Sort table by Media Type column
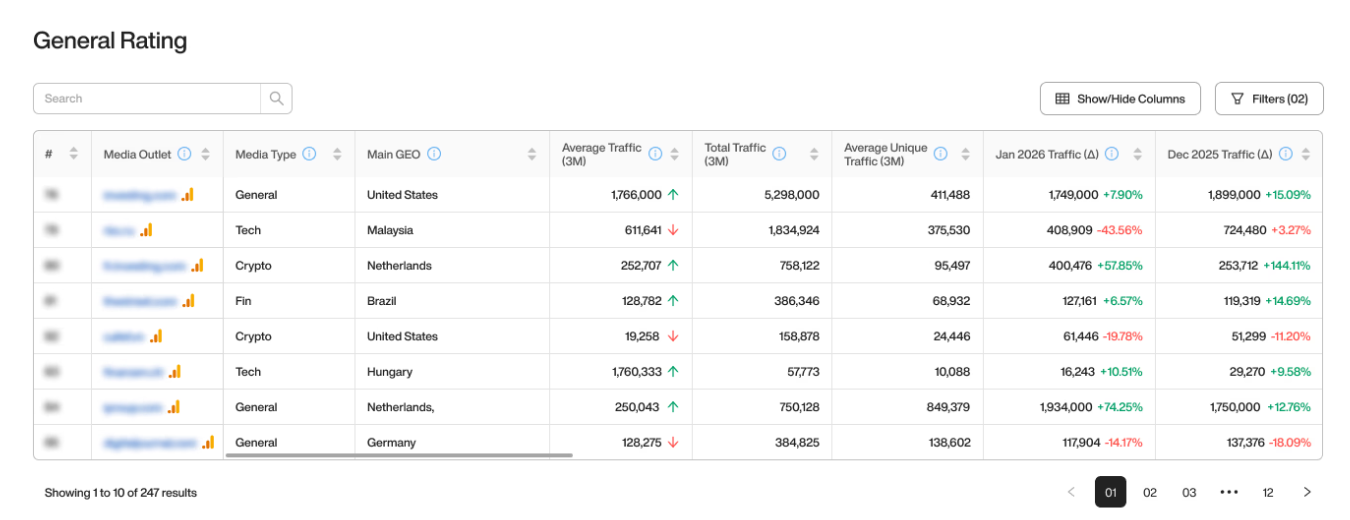Screen dimensions: 1350x520 pos(337,154)
